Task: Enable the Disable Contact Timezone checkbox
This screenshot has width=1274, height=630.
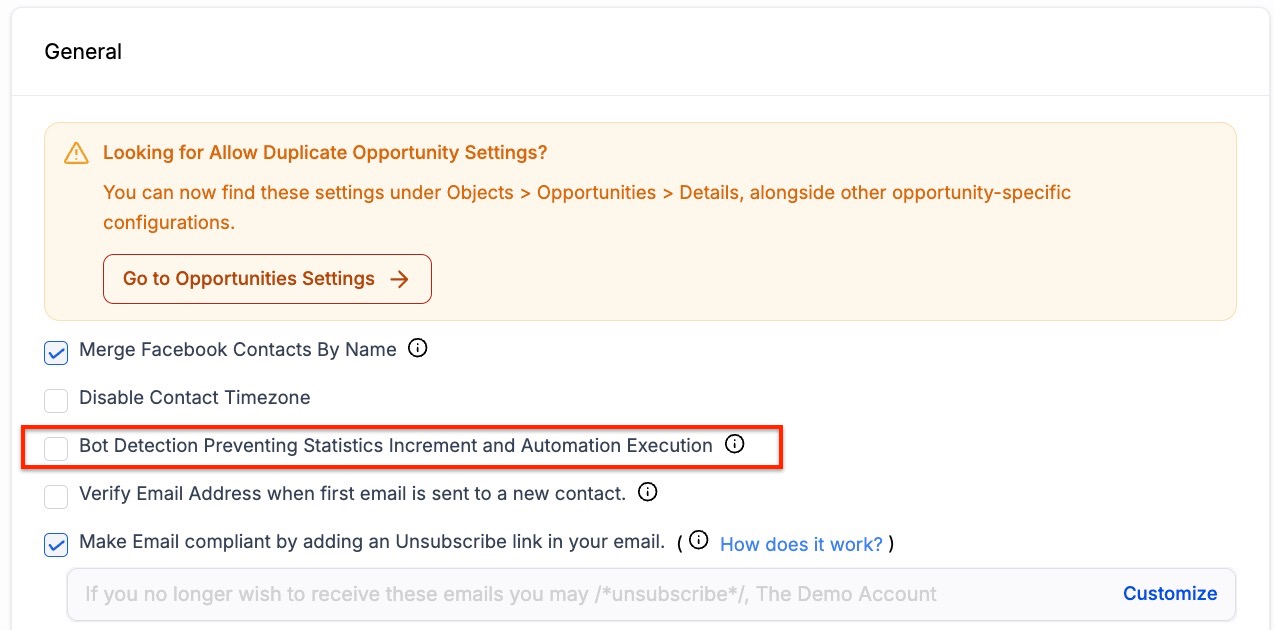Action: tap(56, 400)
